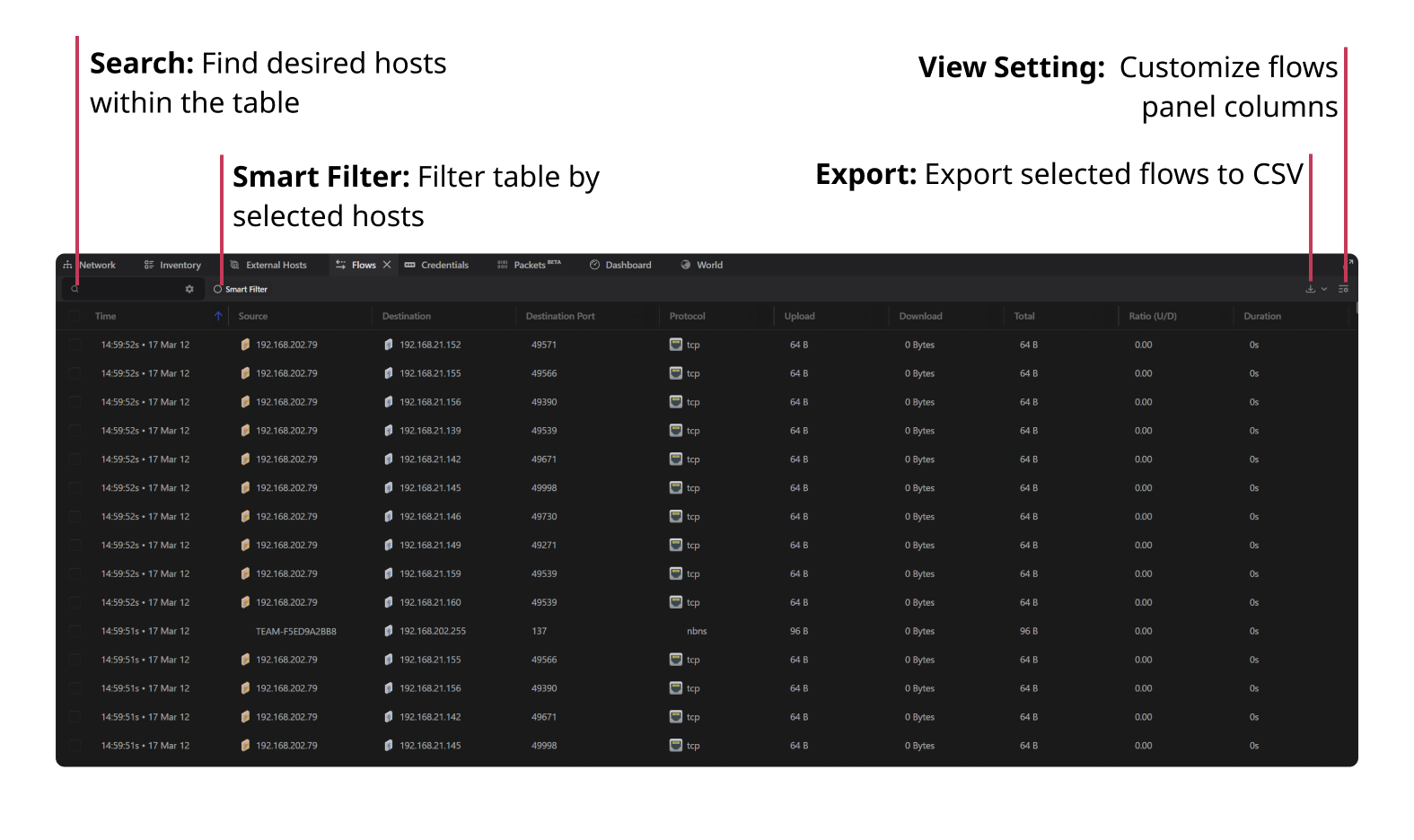The image size is (1414, 840).
Task: Open View Setting columns icon
Action: (x=1343, y=289)
